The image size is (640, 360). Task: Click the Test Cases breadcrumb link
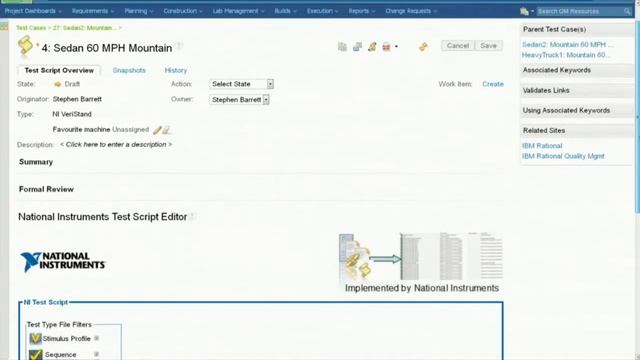point(31,28)
